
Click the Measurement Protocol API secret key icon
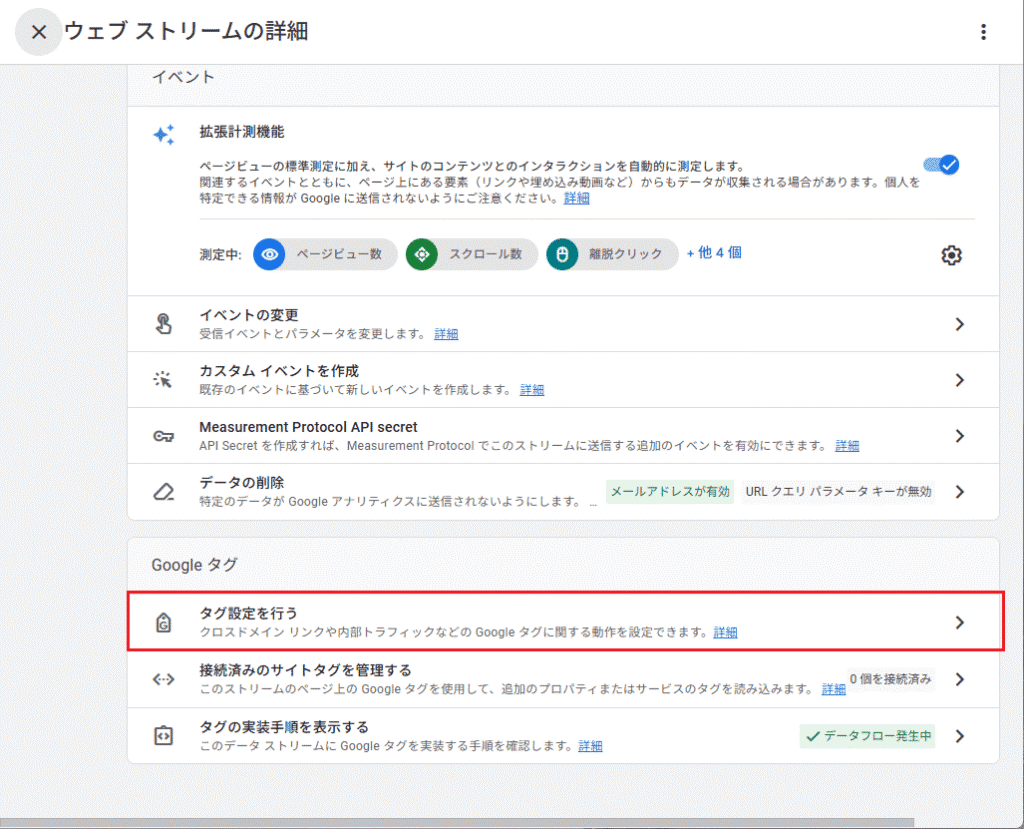tap(163, 436)
